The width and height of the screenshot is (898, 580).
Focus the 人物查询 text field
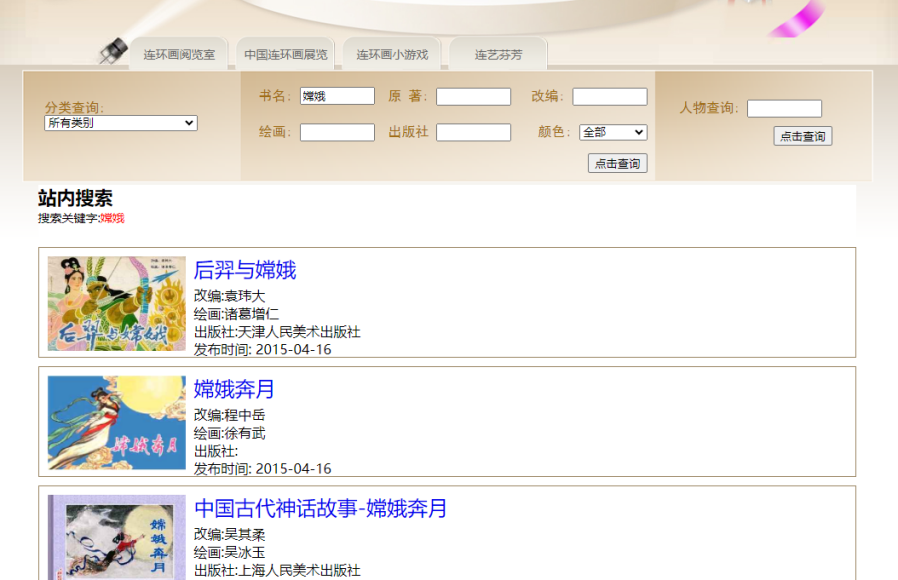[x=784, y=108]
